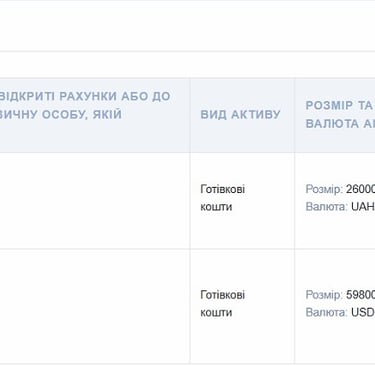This screenshot has height=366, width=375.
Task: Click the ВАЛЮТА header line in third column
Action: (x=340, y=124)
